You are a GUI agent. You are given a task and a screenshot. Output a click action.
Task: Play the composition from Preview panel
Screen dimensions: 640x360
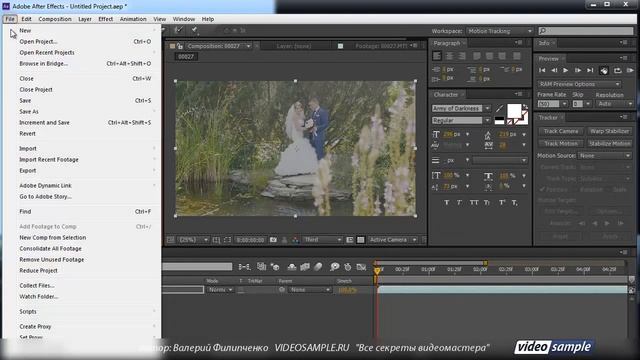click(x=566, y=70)
